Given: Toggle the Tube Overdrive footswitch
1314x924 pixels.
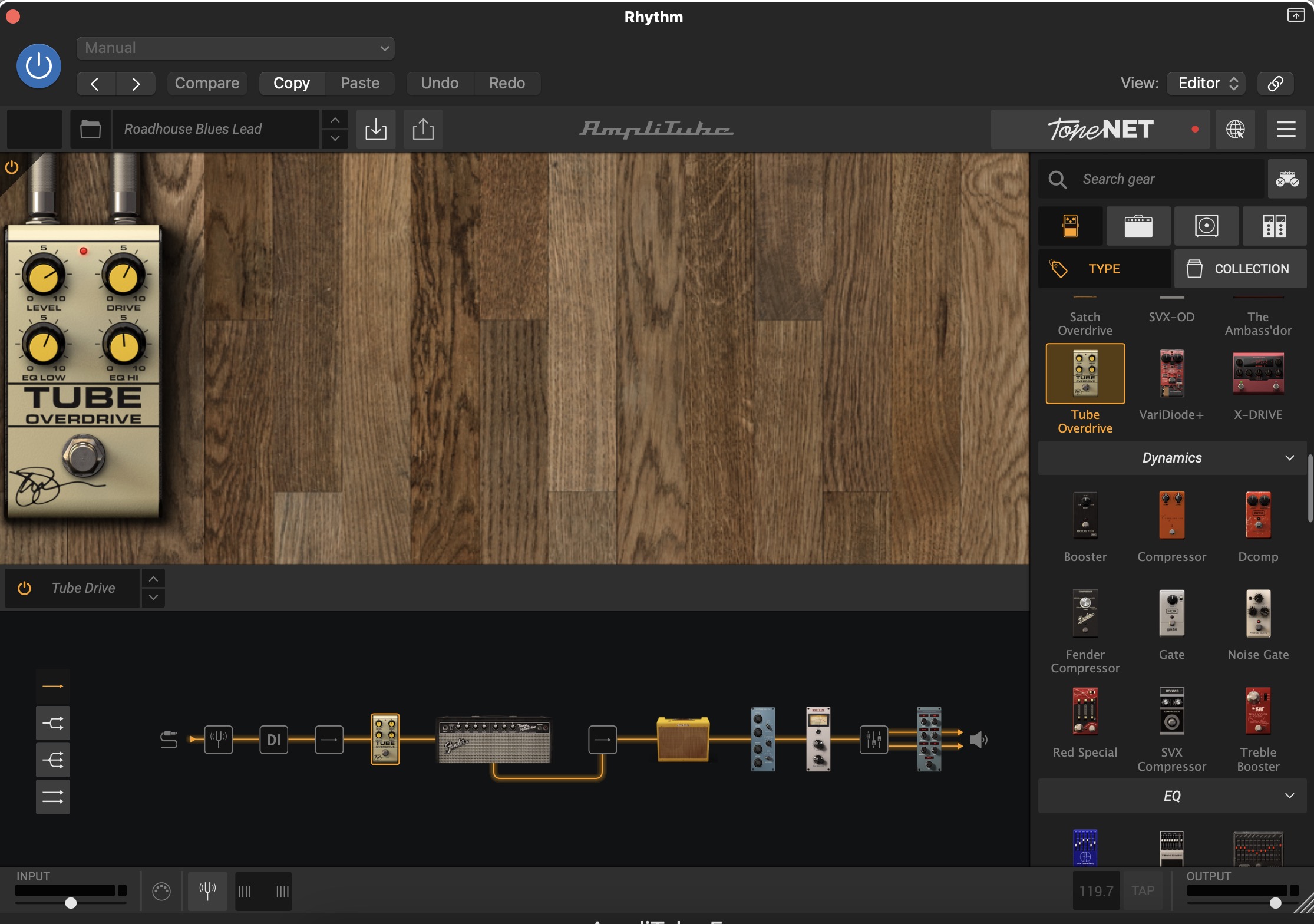Looking at the screenshot, I should (84, 456).
